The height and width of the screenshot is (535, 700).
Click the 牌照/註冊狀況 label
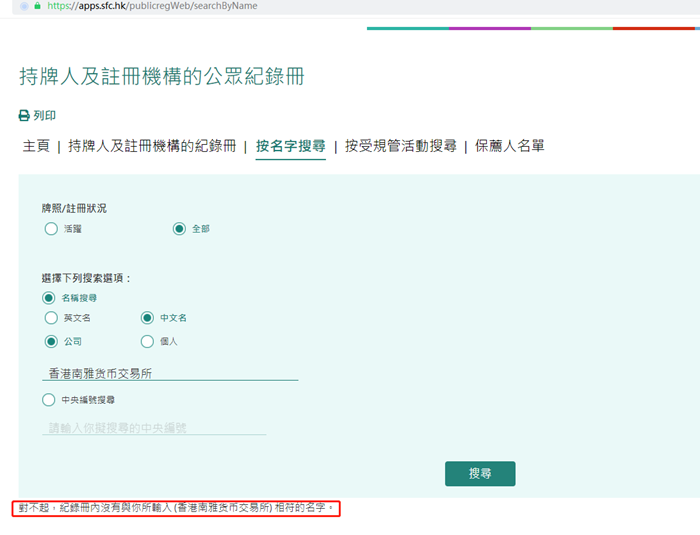[x=74, y=209]
